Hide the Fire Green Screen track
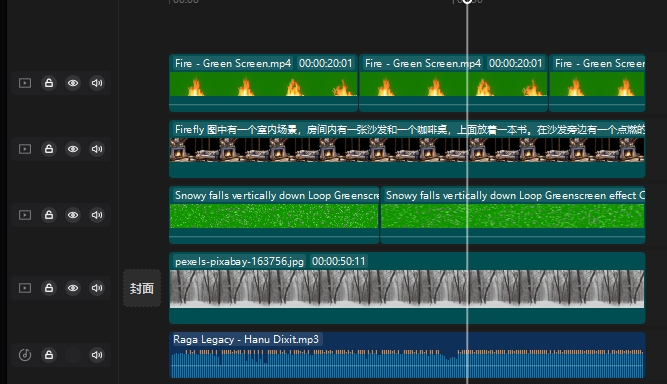Screen dimensions: 667x384 73,83
